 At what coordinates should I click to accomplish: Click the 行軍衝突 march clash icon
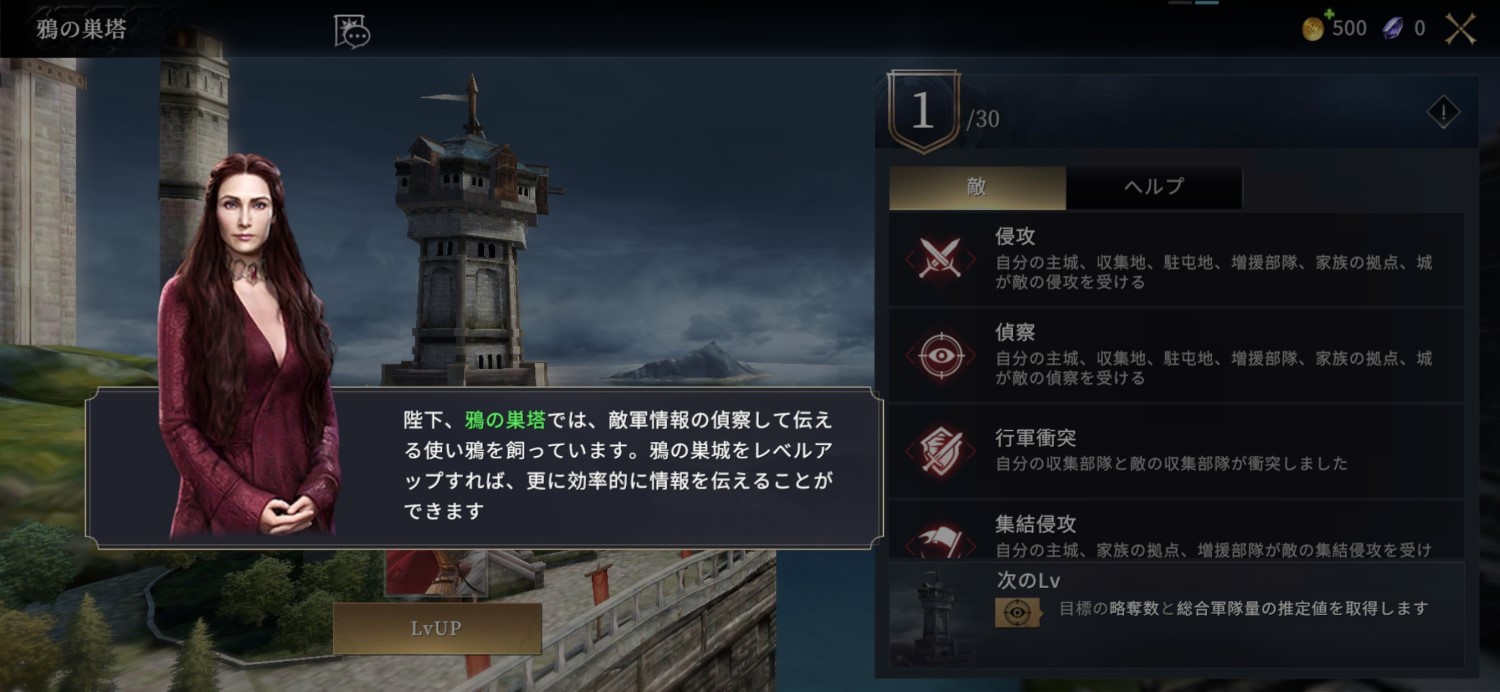pos(940,451)
